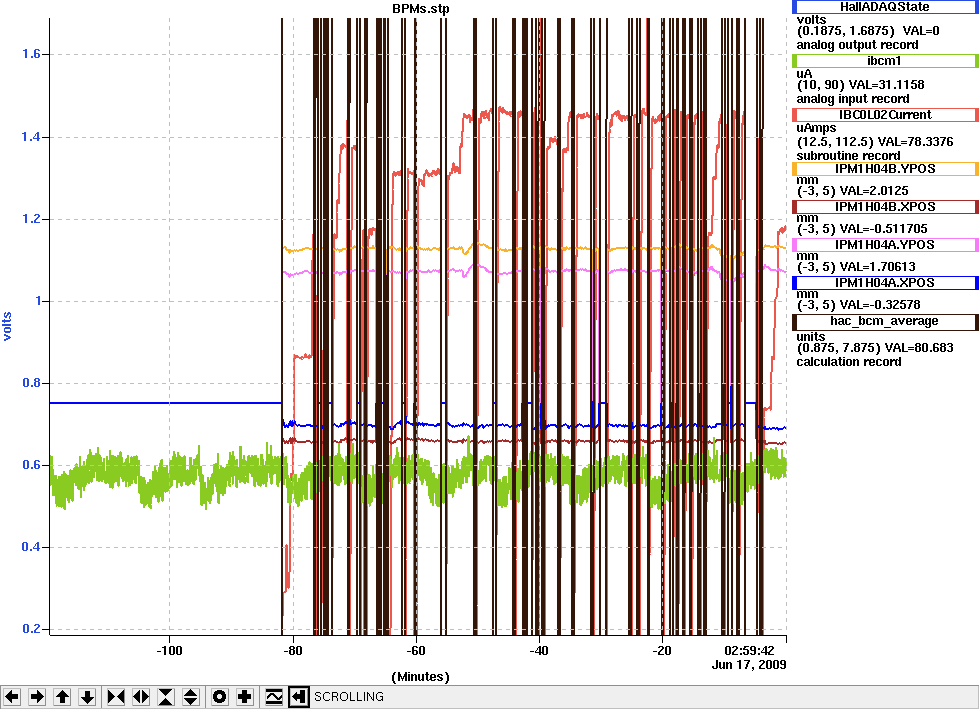Click the 'VAL=2.0125' value line
Screen dimensions: 979x709
[852, 191]
